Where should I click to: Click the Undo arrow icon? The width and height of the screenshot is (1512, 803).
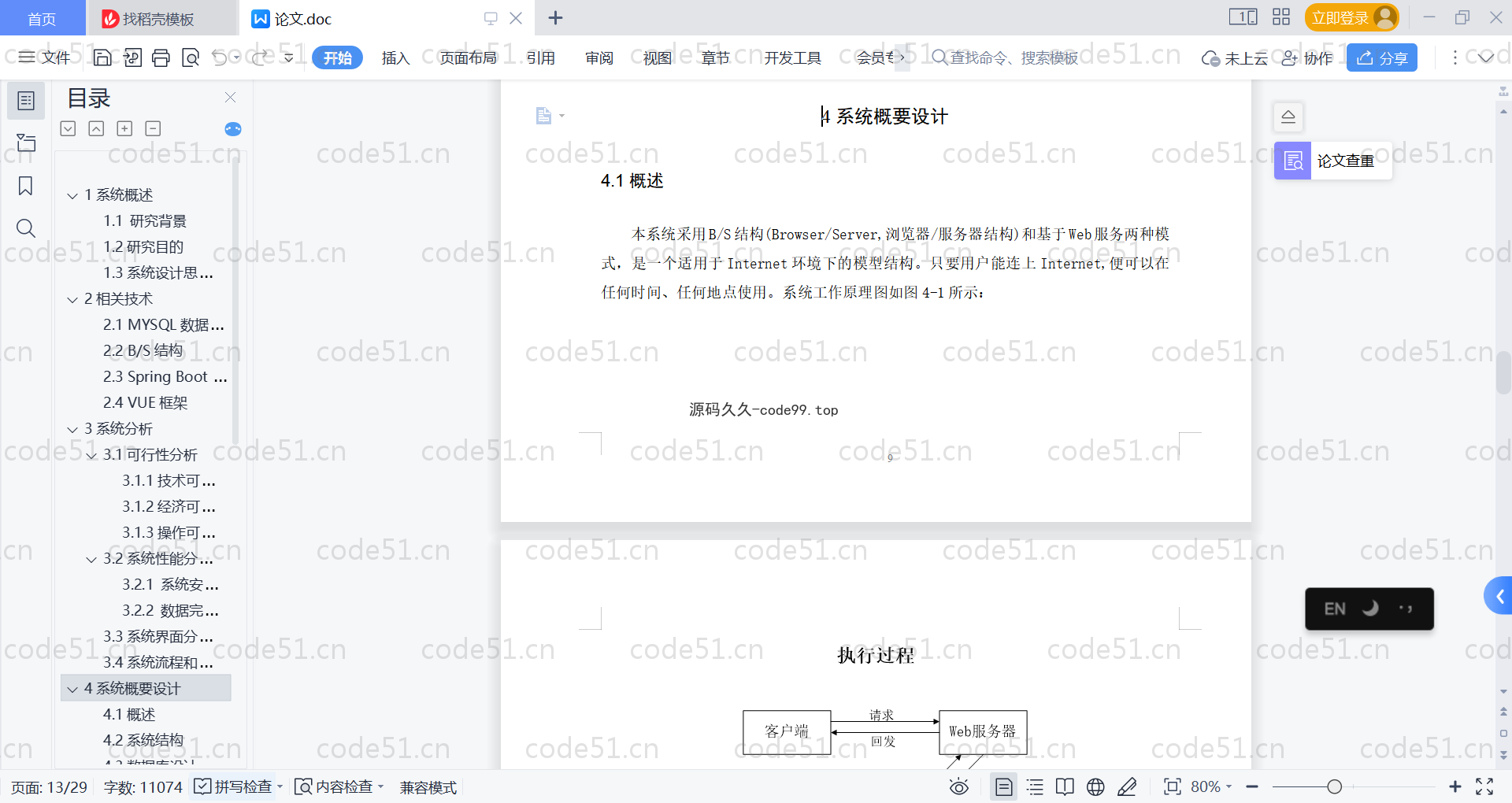(220, 57)
